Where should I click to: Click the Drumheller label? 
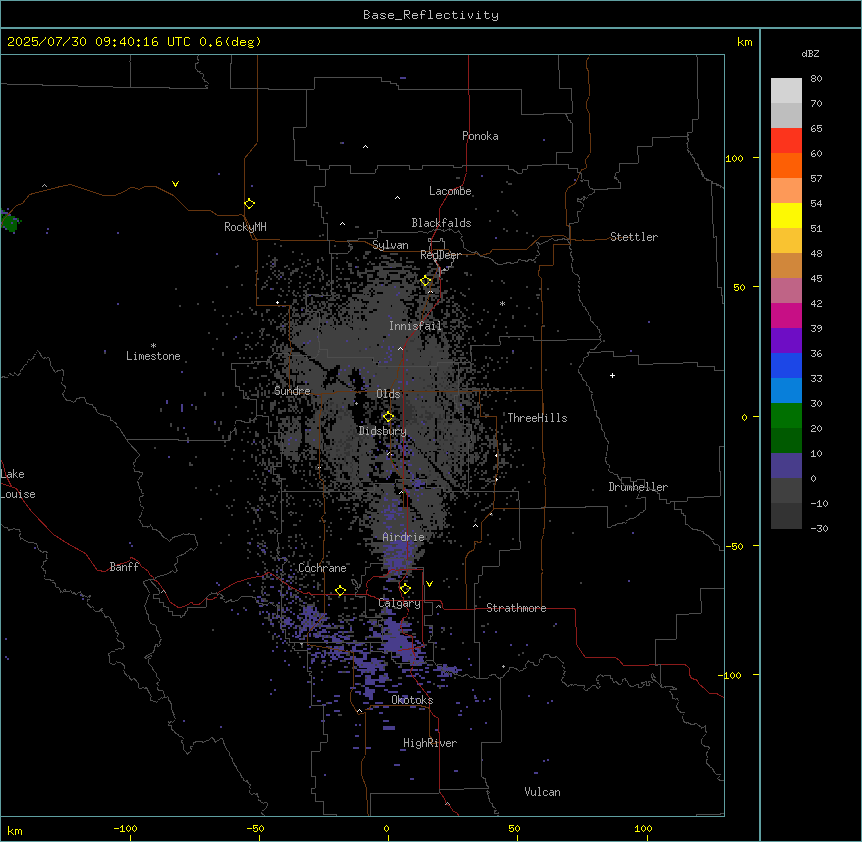[638, 487]
